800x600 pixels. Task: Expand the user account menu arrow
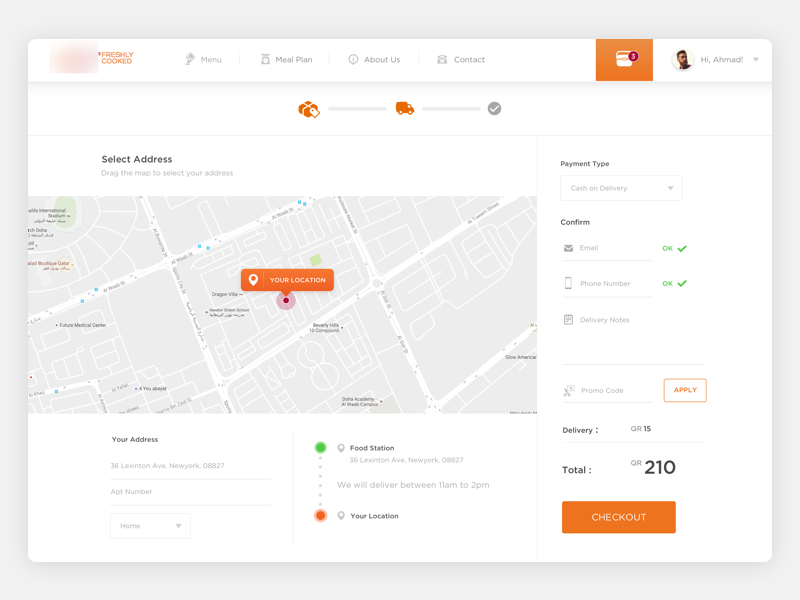[756, 60]
